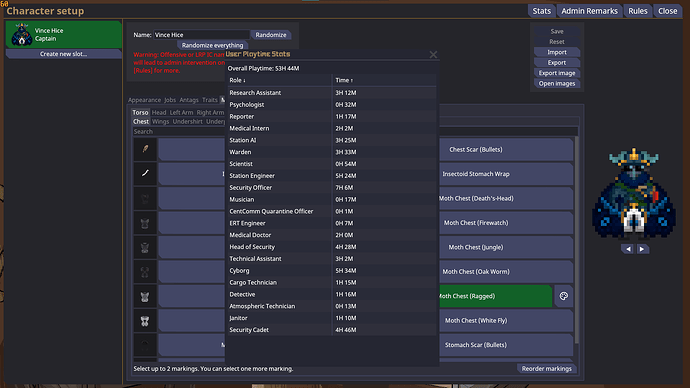The height and width of the screenshot is (388, 690).
Task: Create a new character slot
Action: [63, 54]
